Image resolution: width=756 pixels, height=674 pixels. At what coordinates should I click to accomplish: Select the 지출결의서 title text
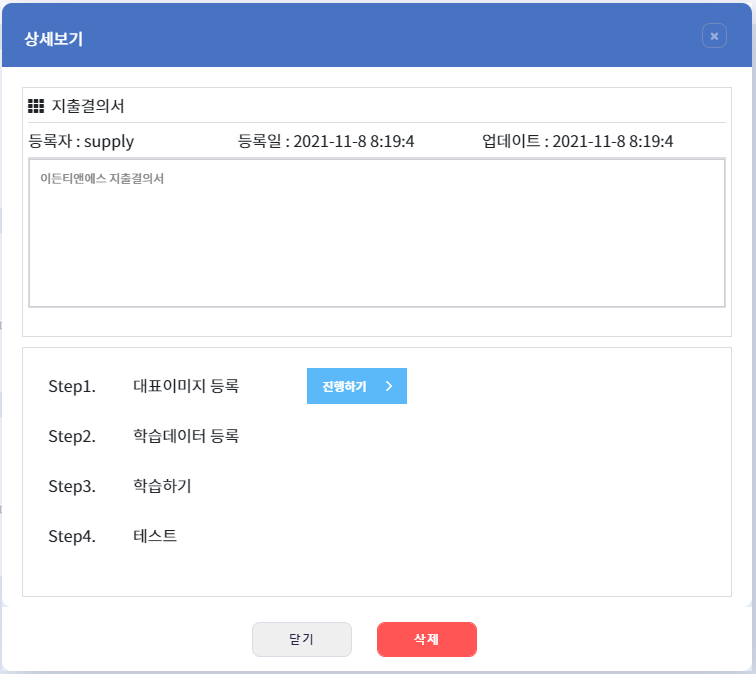(88, 106)
